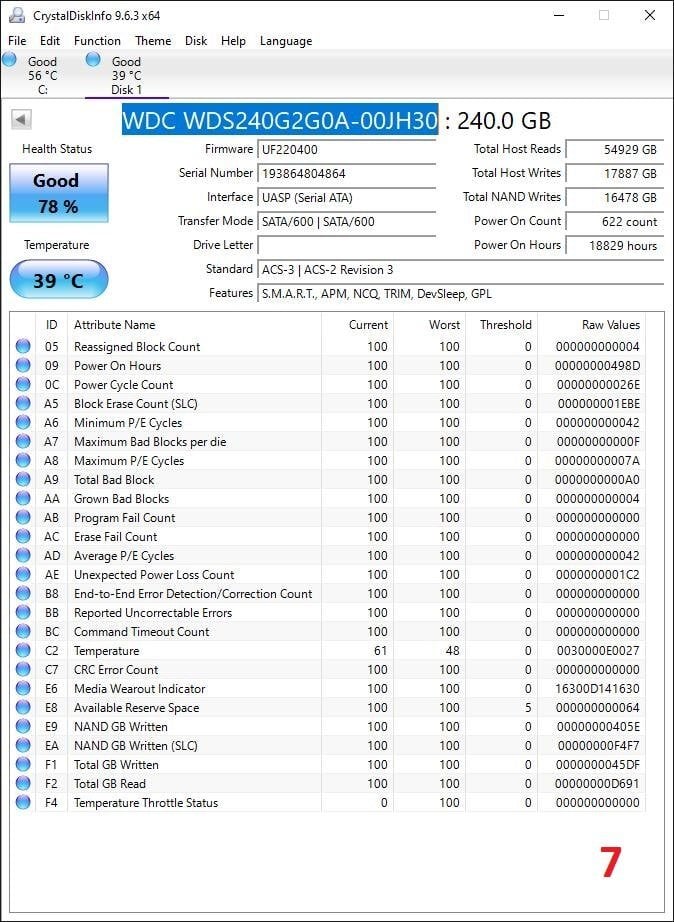Select the Power On Hours attribute row
This screenshot has width=674, height=922.
click(328, 365)
